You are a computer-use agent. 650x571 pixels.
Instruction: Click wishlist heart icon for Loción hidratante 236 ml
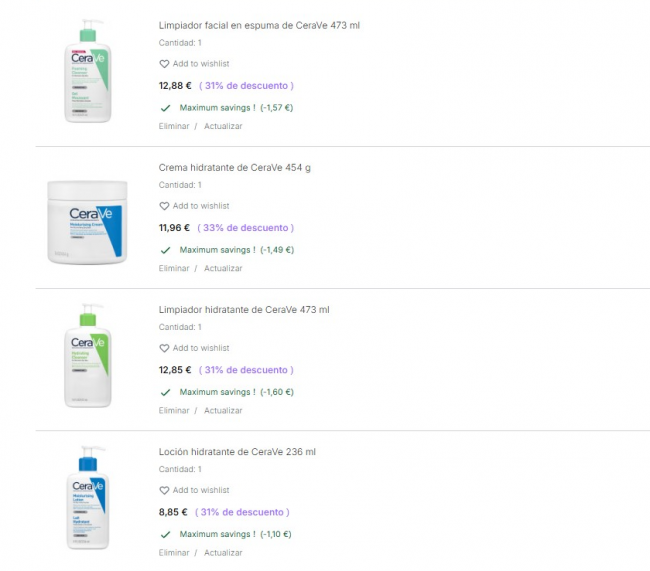[165, 490]
